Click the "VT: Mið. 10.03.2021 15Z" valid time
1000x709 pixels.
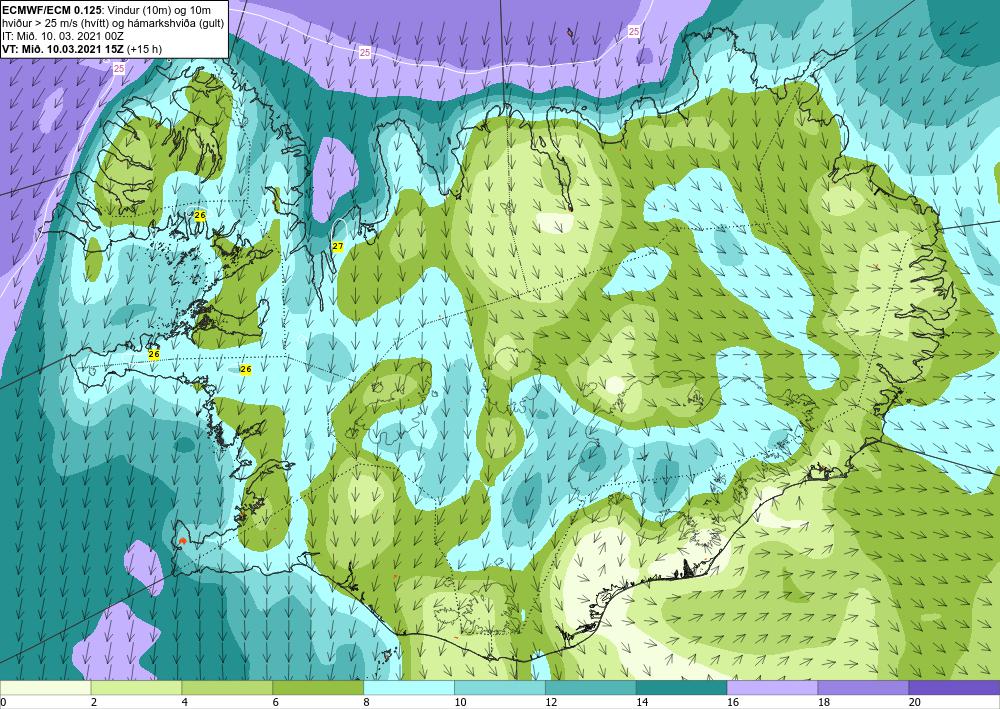pos(64,48)
